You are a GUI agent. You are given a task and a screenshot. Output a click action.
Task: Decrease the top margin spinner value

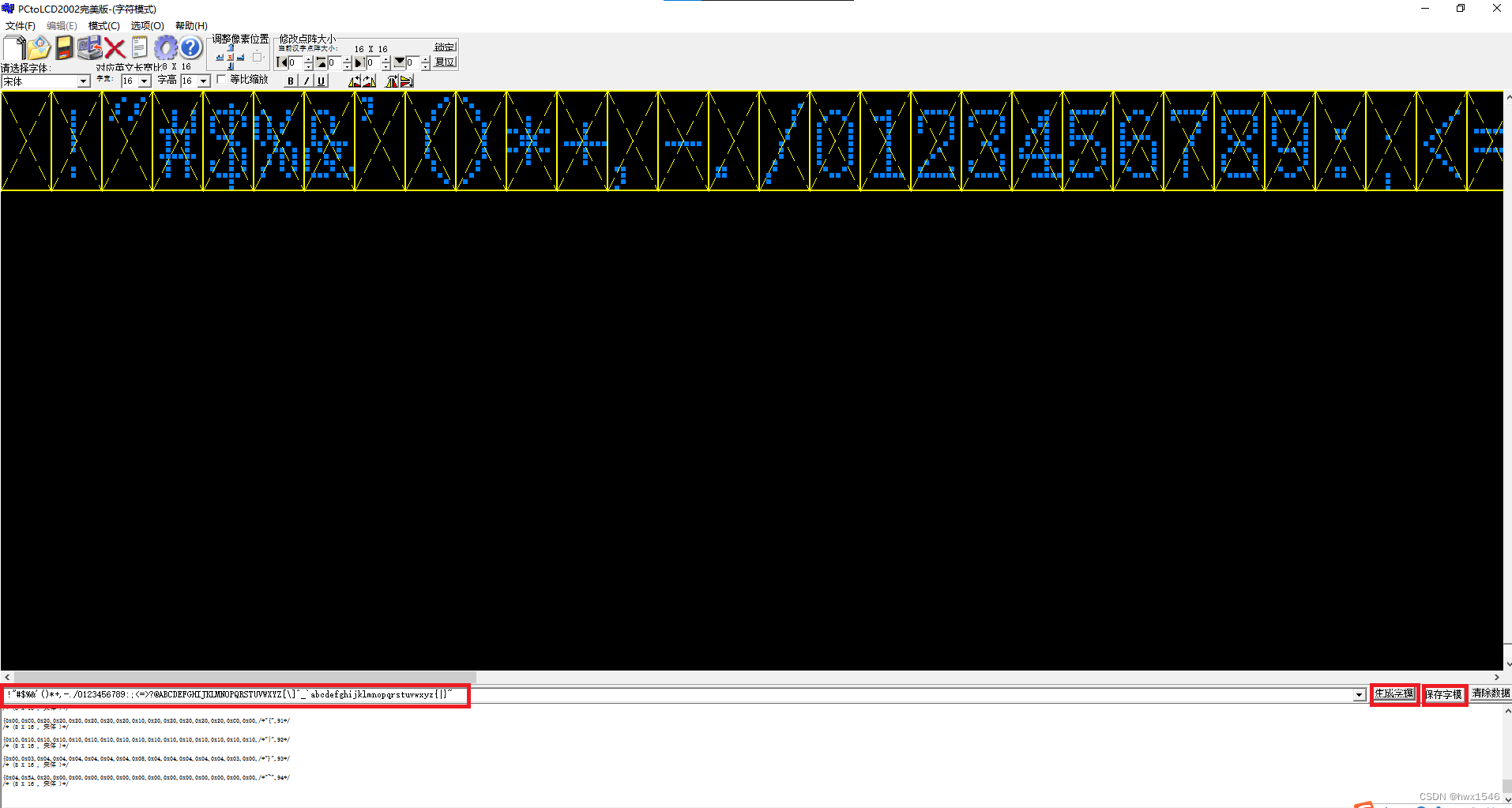coord(347,66)
